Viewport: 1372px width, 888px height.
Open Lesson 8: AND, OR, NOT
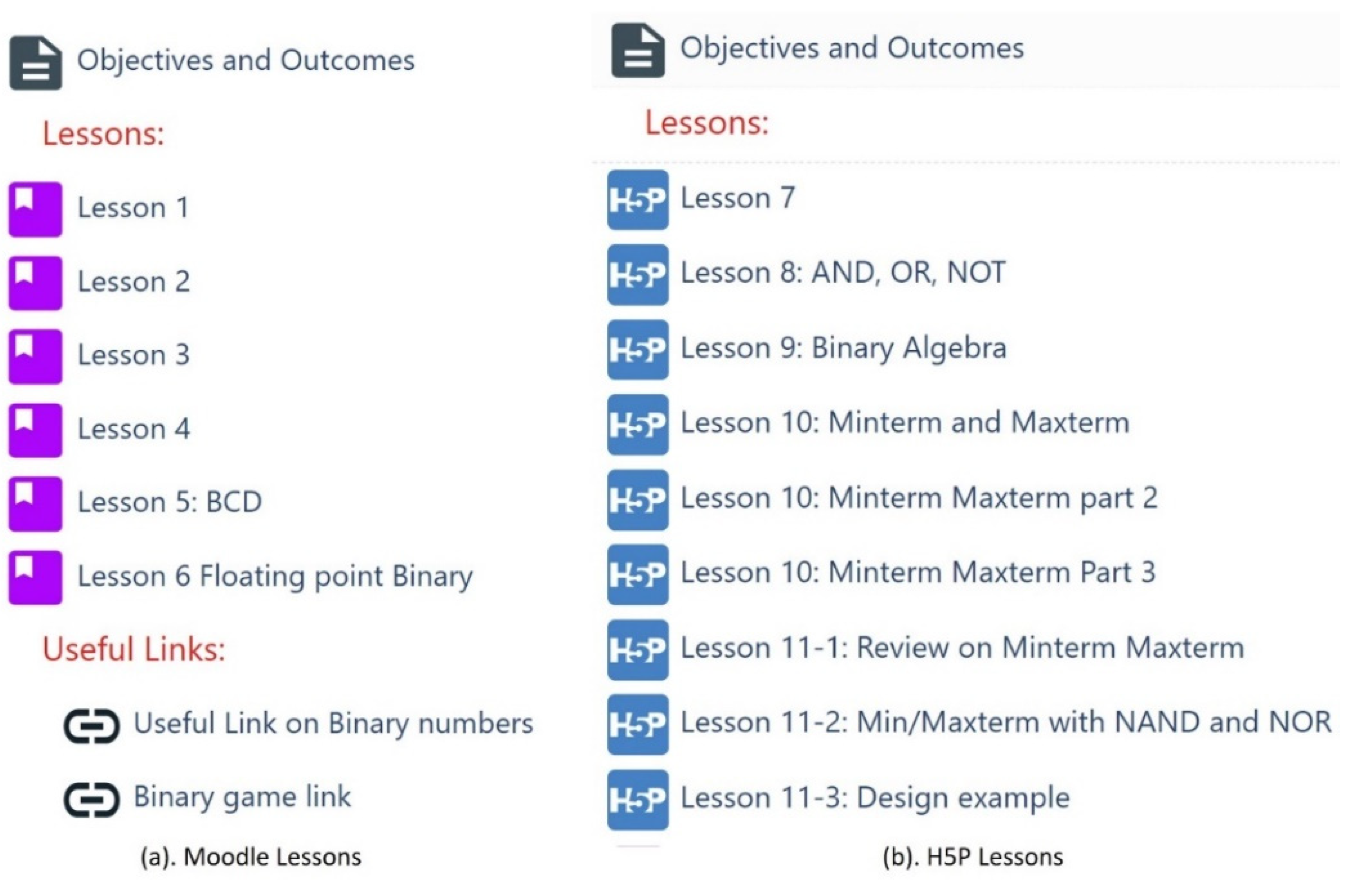[843, 273]
